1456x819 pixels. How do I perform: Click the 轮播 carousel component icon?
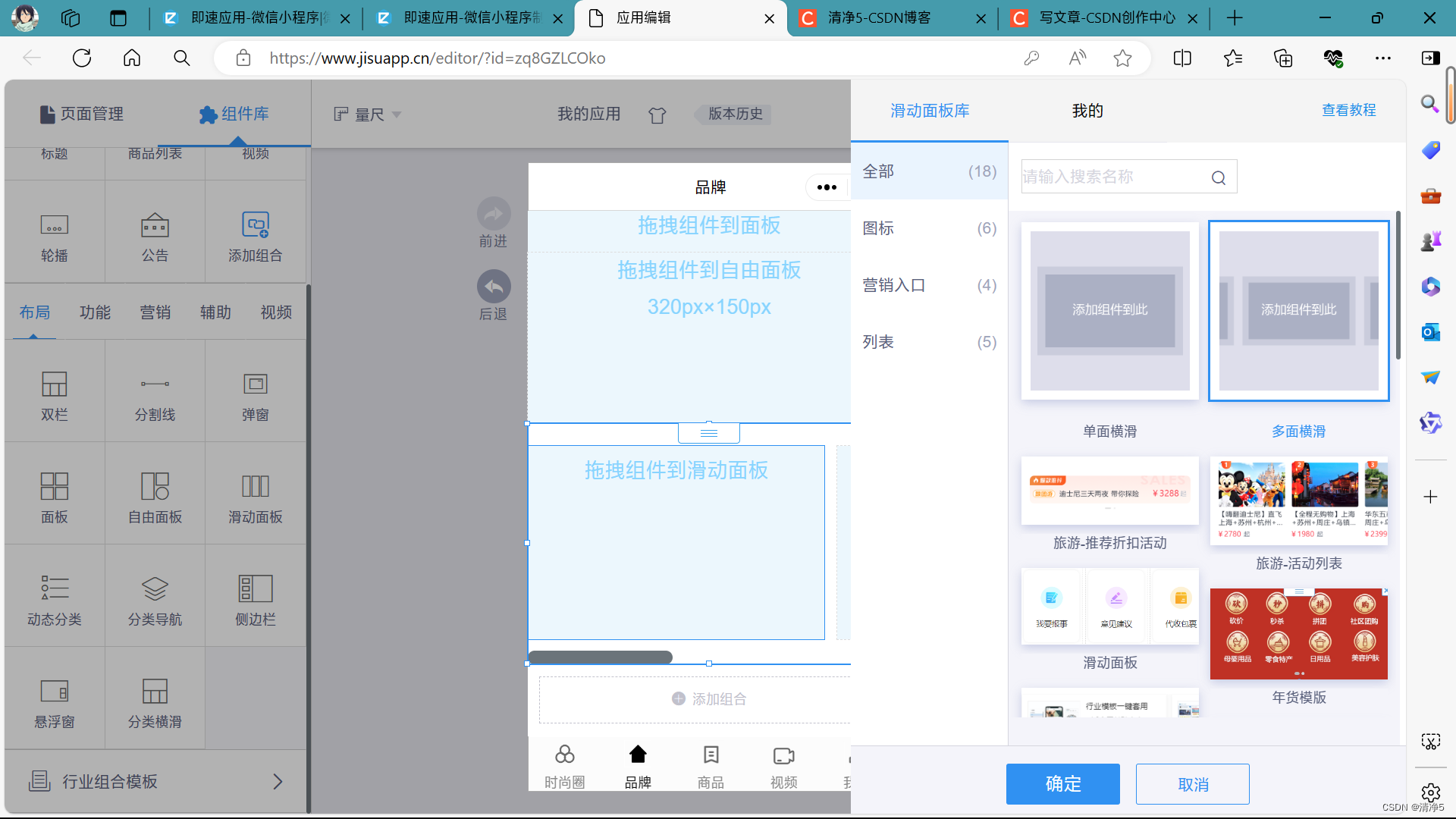point(54,225)
